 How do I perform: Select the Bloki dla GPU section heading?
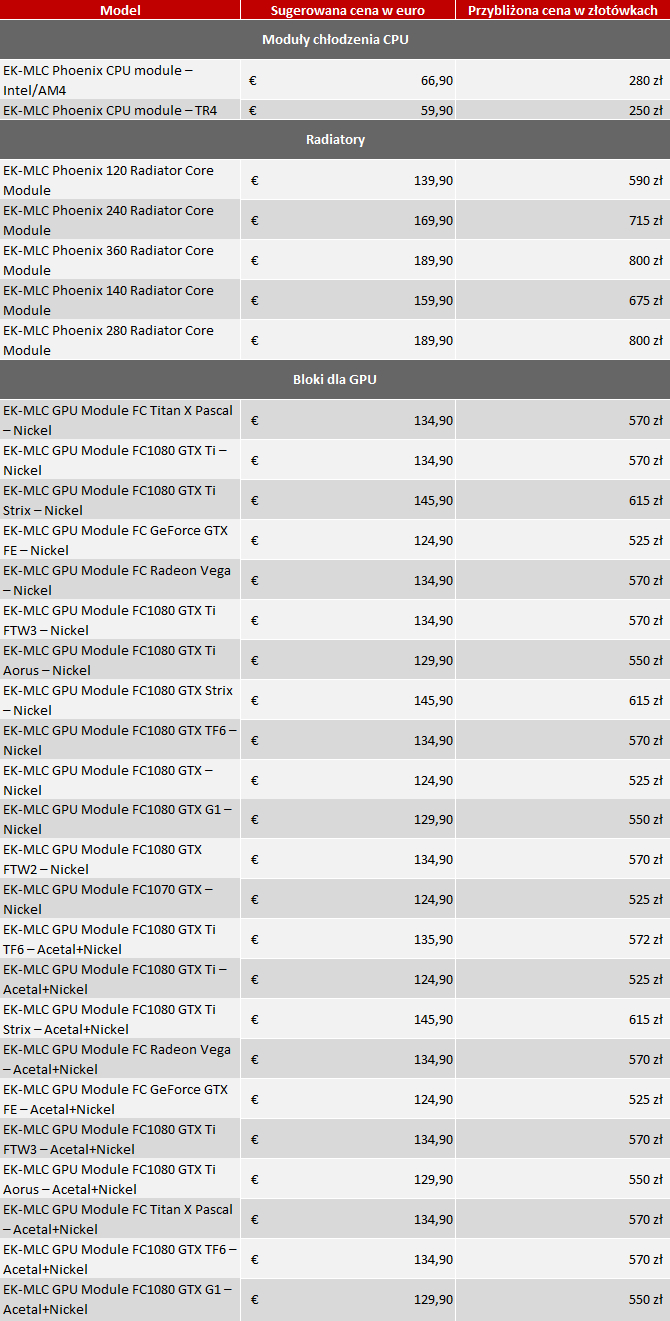(x=335, y=380)
